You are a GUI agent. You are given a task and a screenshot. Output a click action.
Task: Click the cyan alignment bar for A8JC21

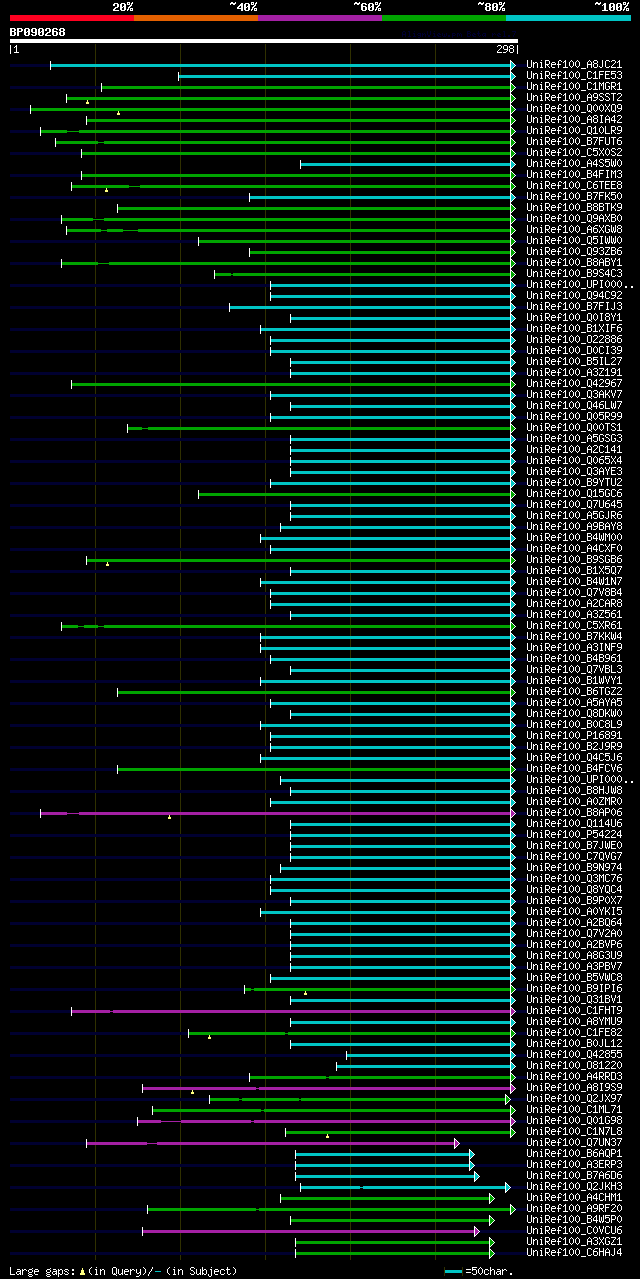(x=281, y=65)
